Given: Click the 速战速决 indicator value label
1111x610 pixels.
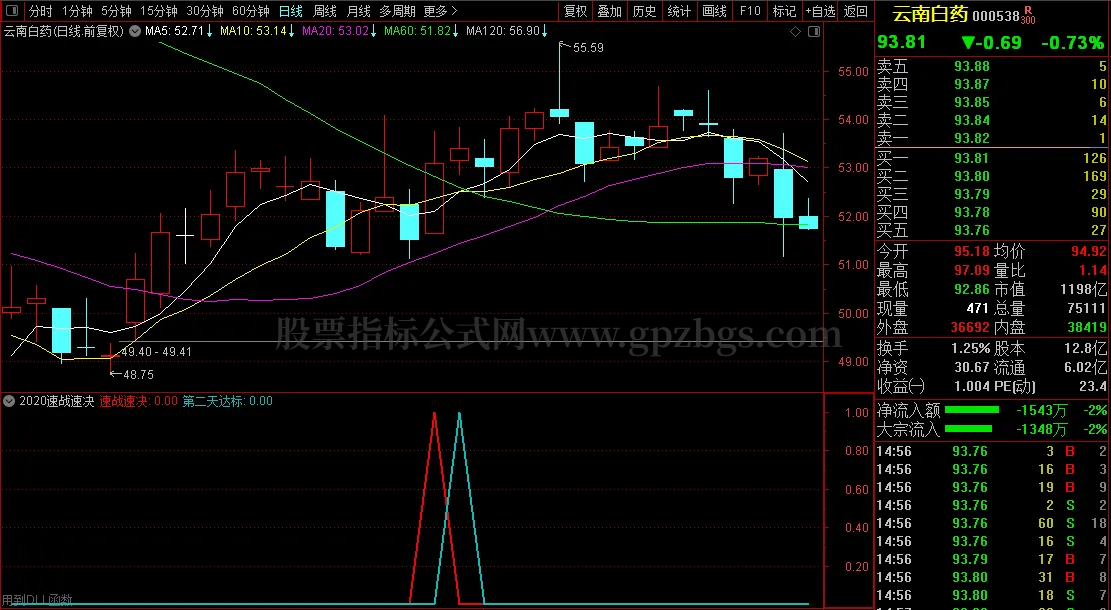Looking at the screenshot, I should coord(139,401).
